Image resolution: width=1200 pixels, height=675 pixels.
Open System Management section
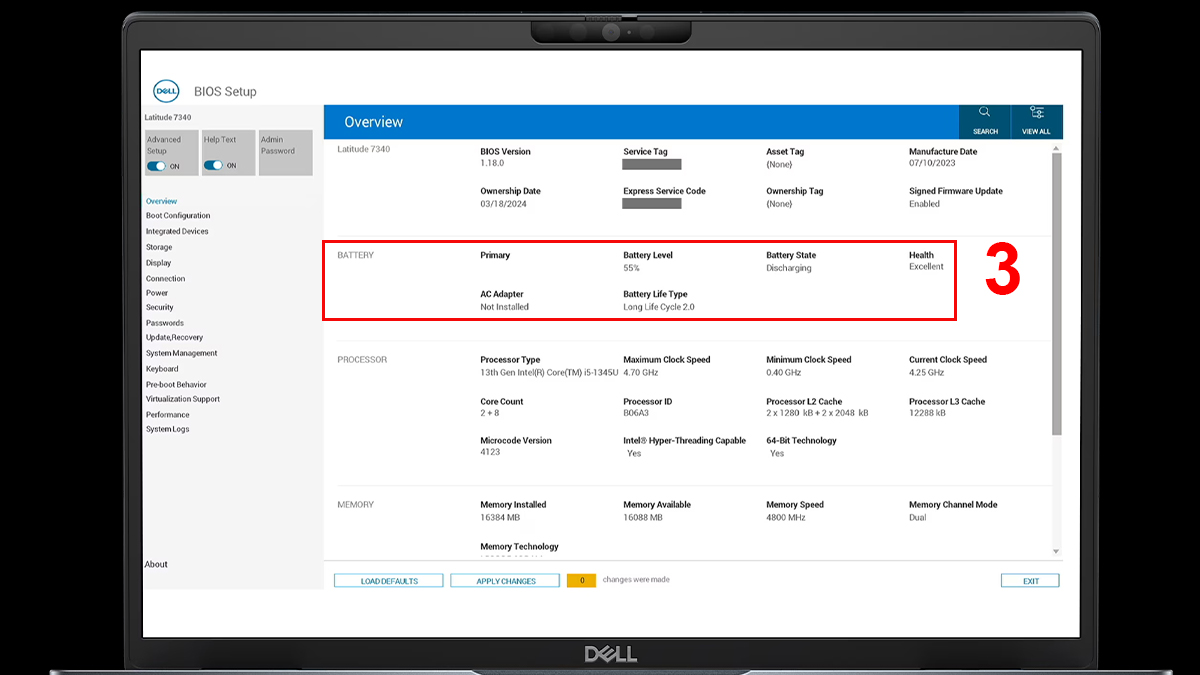click(181, 353)
